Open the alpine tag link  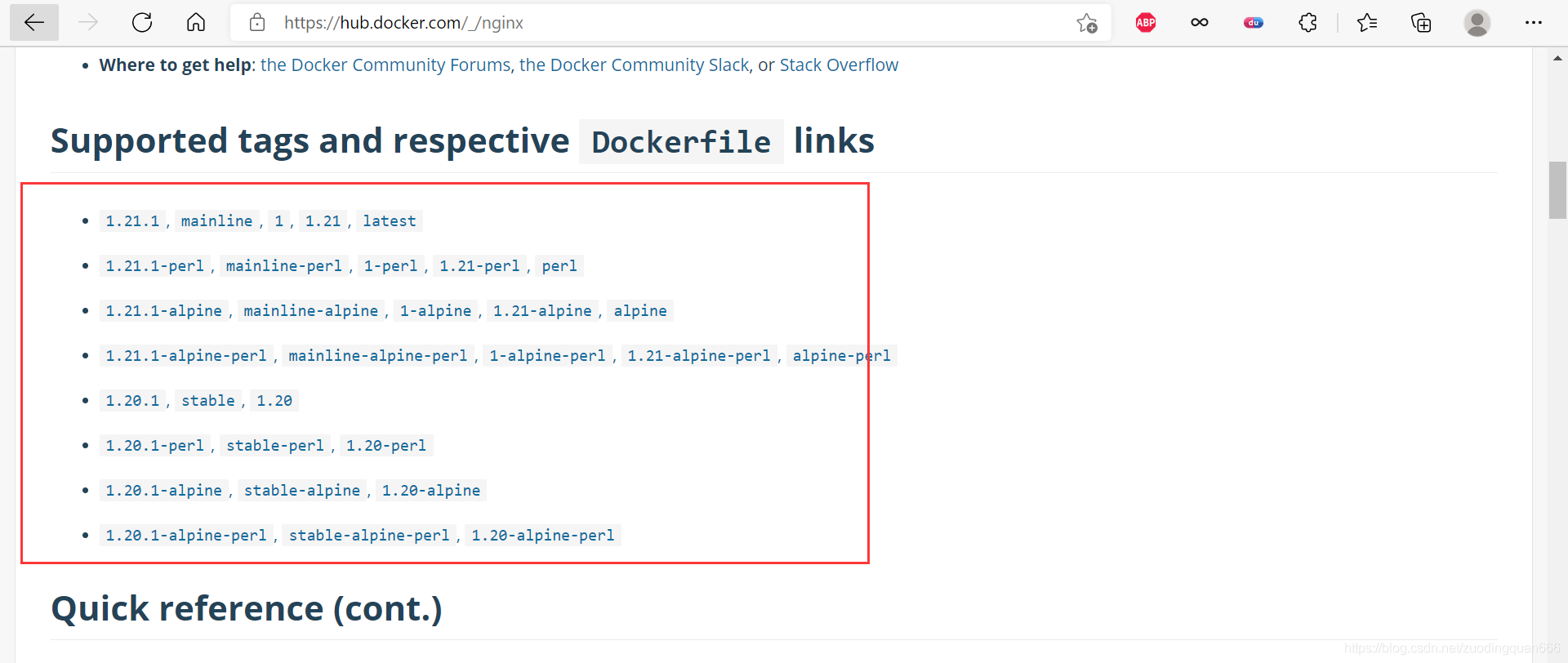640,311
